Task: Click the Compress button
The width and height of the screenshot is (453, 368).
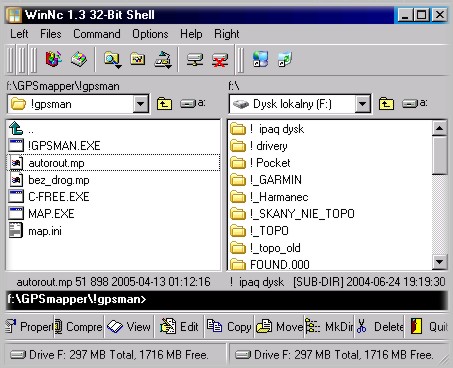Action: pyautogui.click(x=79, y=326)
